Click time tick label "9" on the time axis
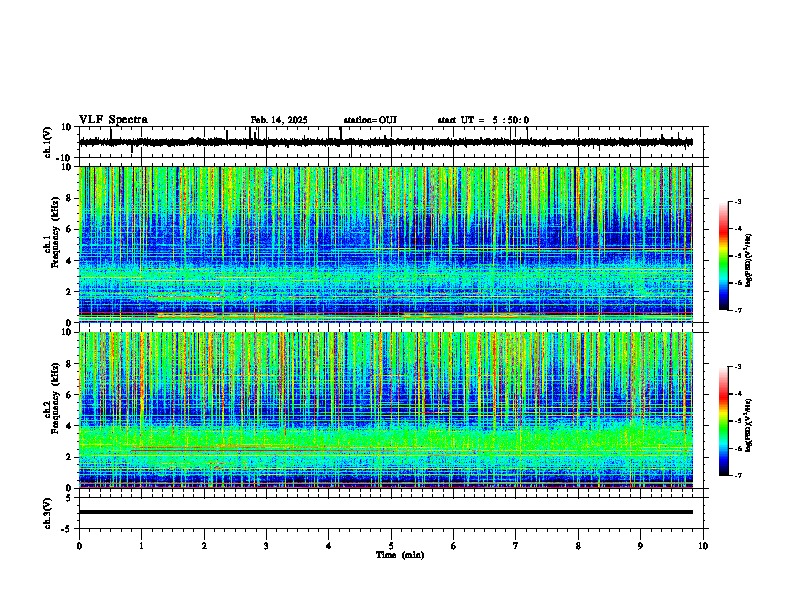 (x=640, y=546)
